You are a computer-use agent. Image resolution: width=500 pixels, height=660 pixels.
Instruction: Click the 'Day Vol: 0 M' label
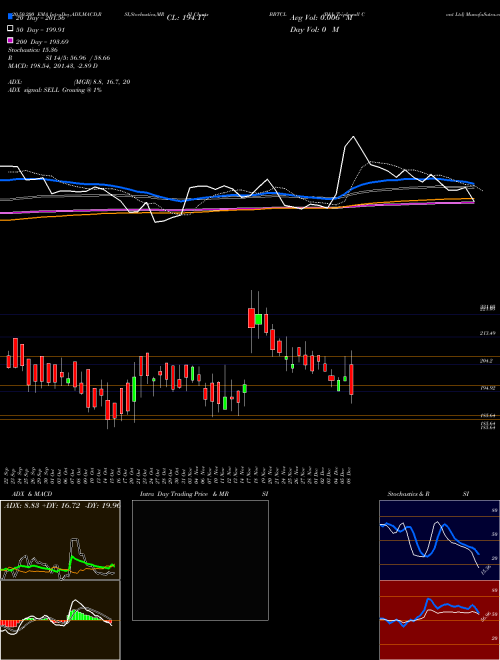314,30
